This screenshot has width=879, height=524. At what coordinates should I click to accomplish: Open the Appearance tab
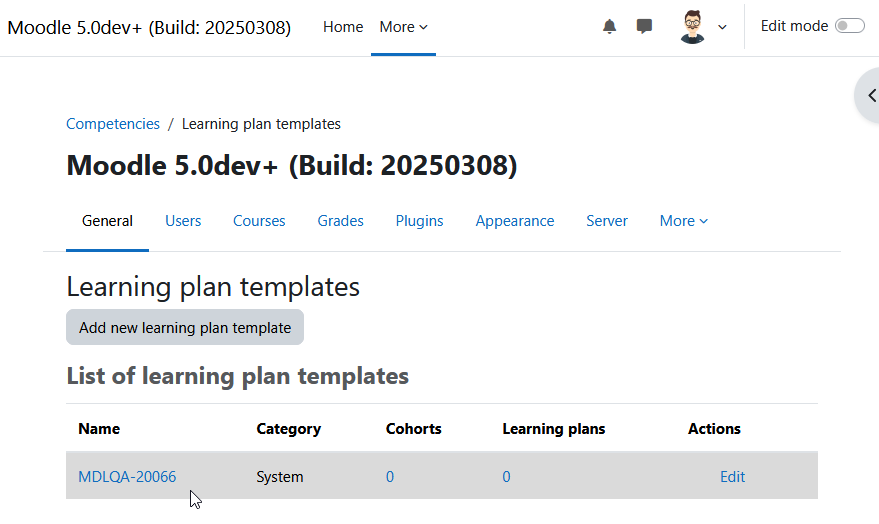[x=515, y=221]
